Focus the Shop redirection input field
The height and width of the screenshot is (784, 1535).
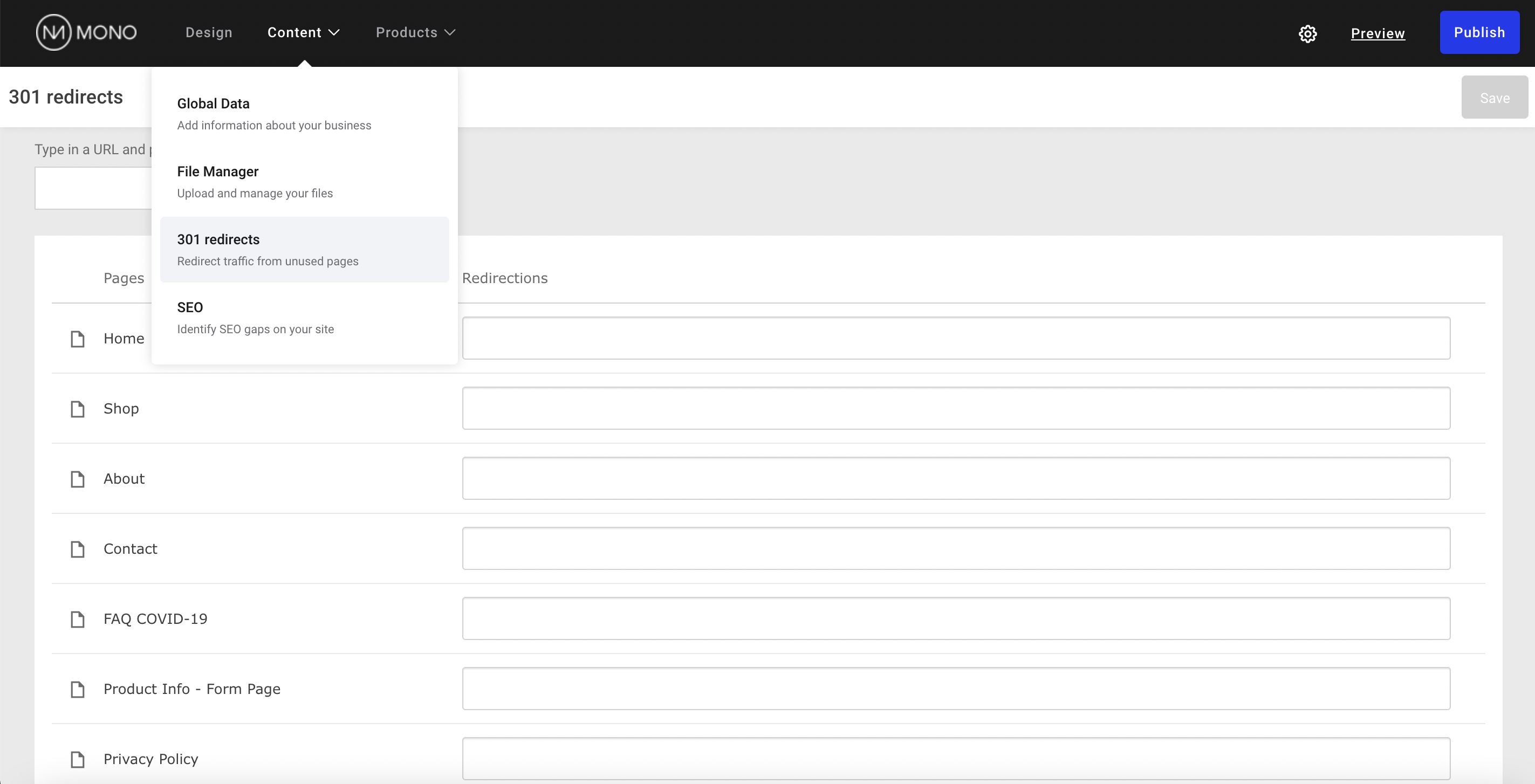[x=956, y=409]
